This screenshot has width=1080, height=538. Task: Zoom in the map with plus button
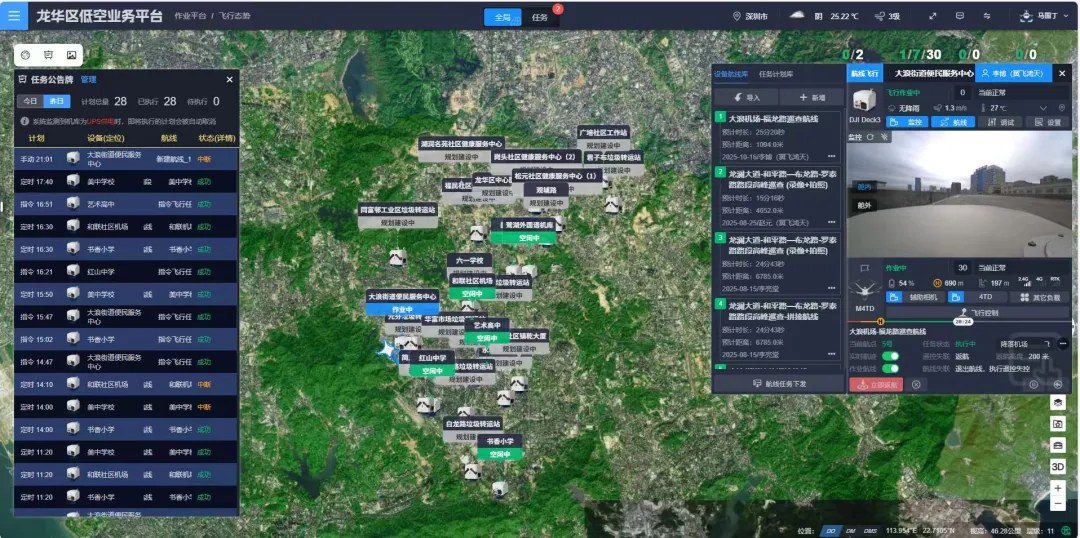[x=1057, y=488]
